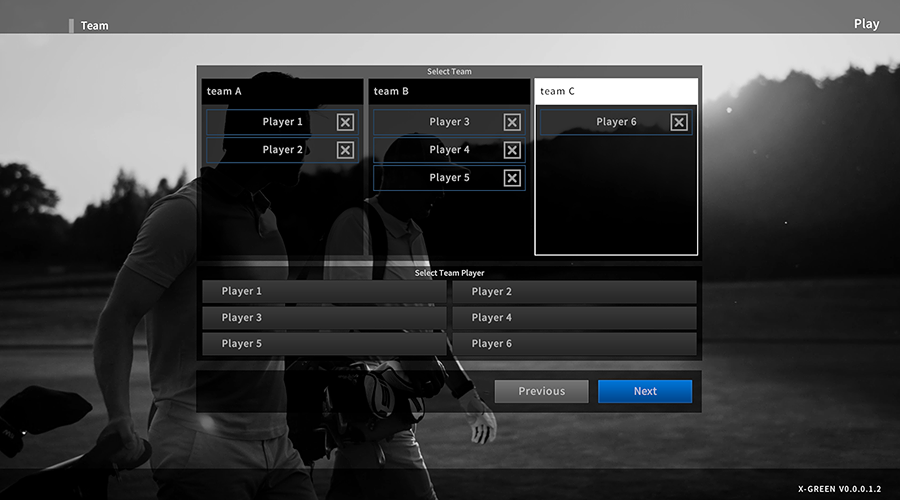
Task: Remove Player 6 from team C
Action: [679, 122]
